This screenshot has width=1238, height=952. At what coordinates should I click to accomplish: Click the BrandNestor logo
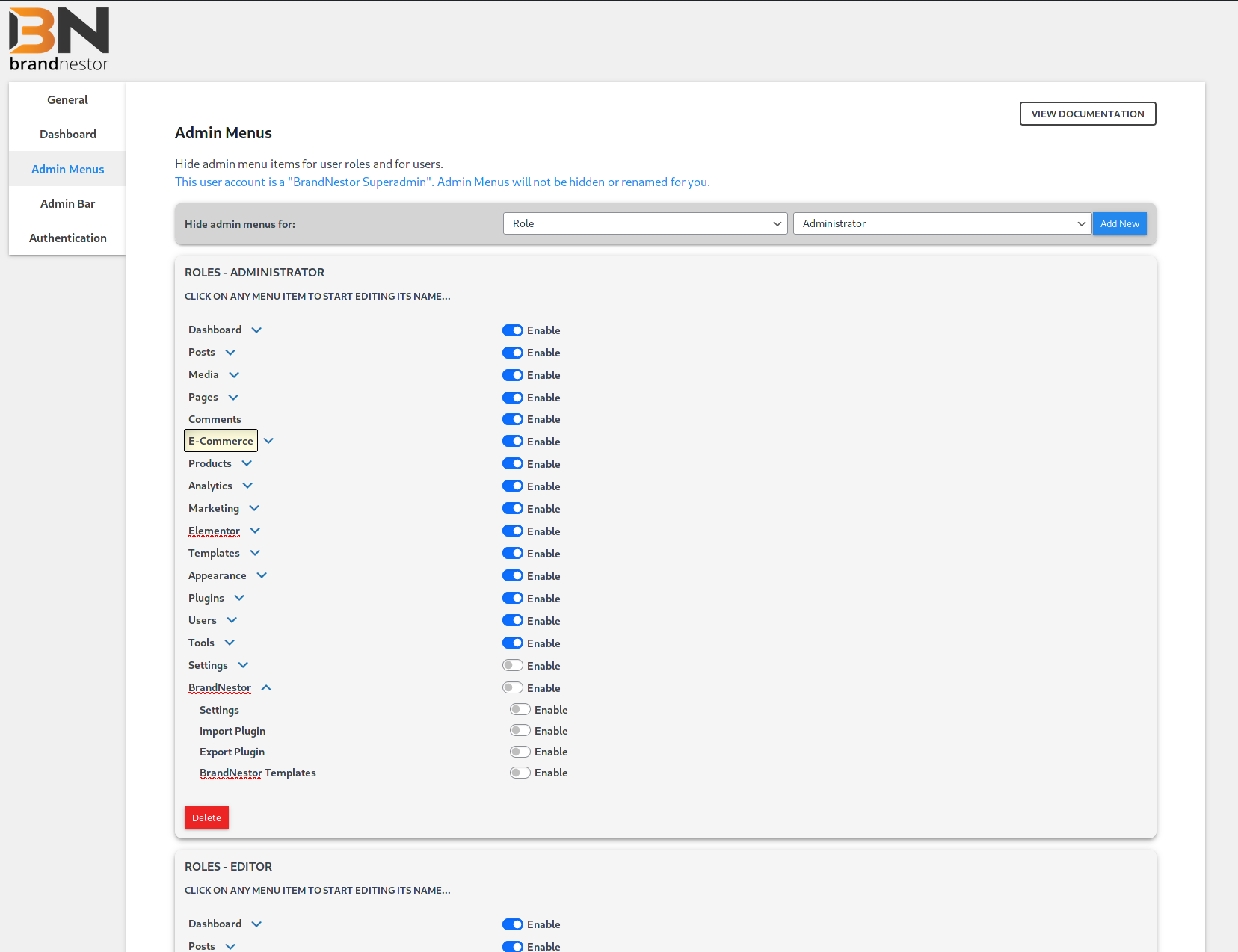(x=59, y=40)
